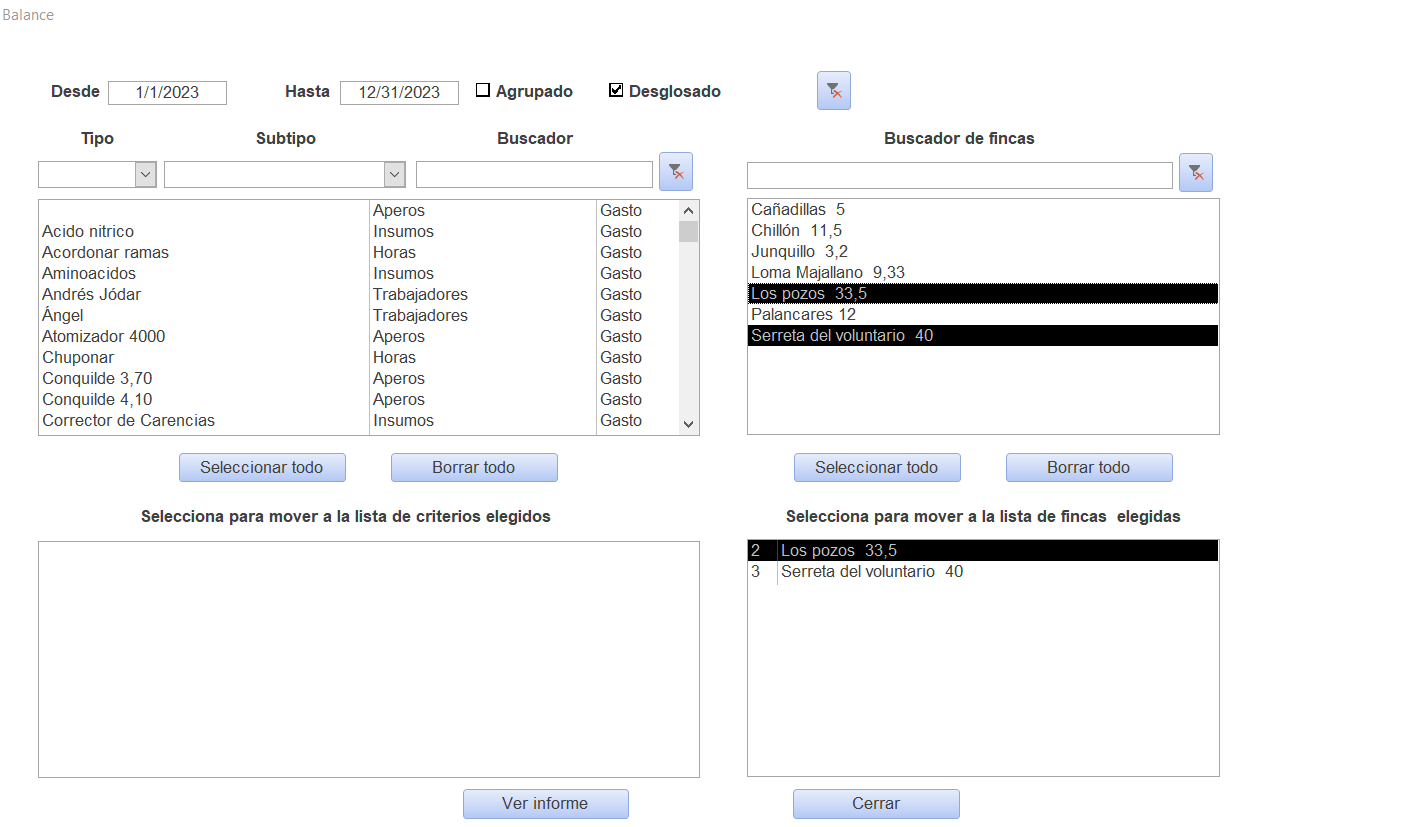This screenshot has width=1408, height=827.
Task: Click Borrar todo under the criteria list
Action: click(474, 468)
